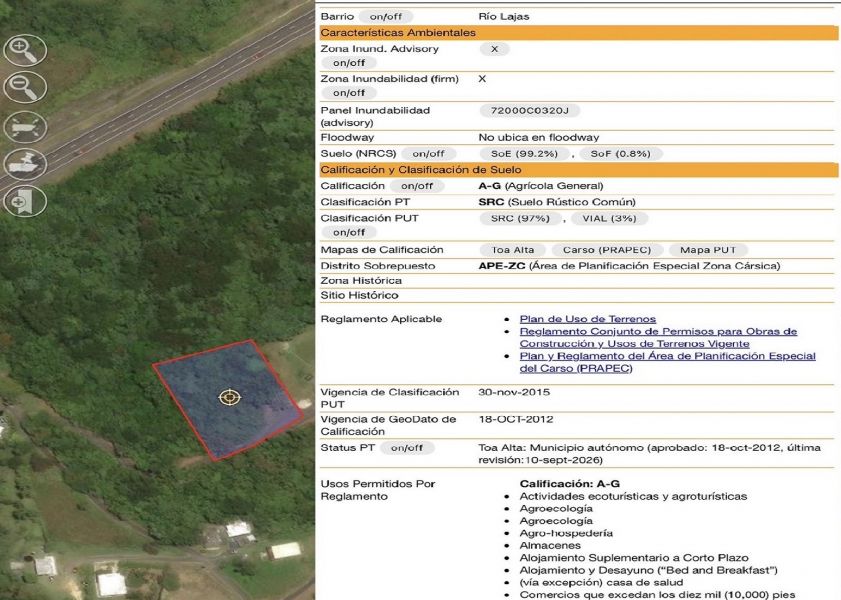Open the Toa Alta calificación map
This screenshot has height=600, width=841.
(x=513, y=250)
